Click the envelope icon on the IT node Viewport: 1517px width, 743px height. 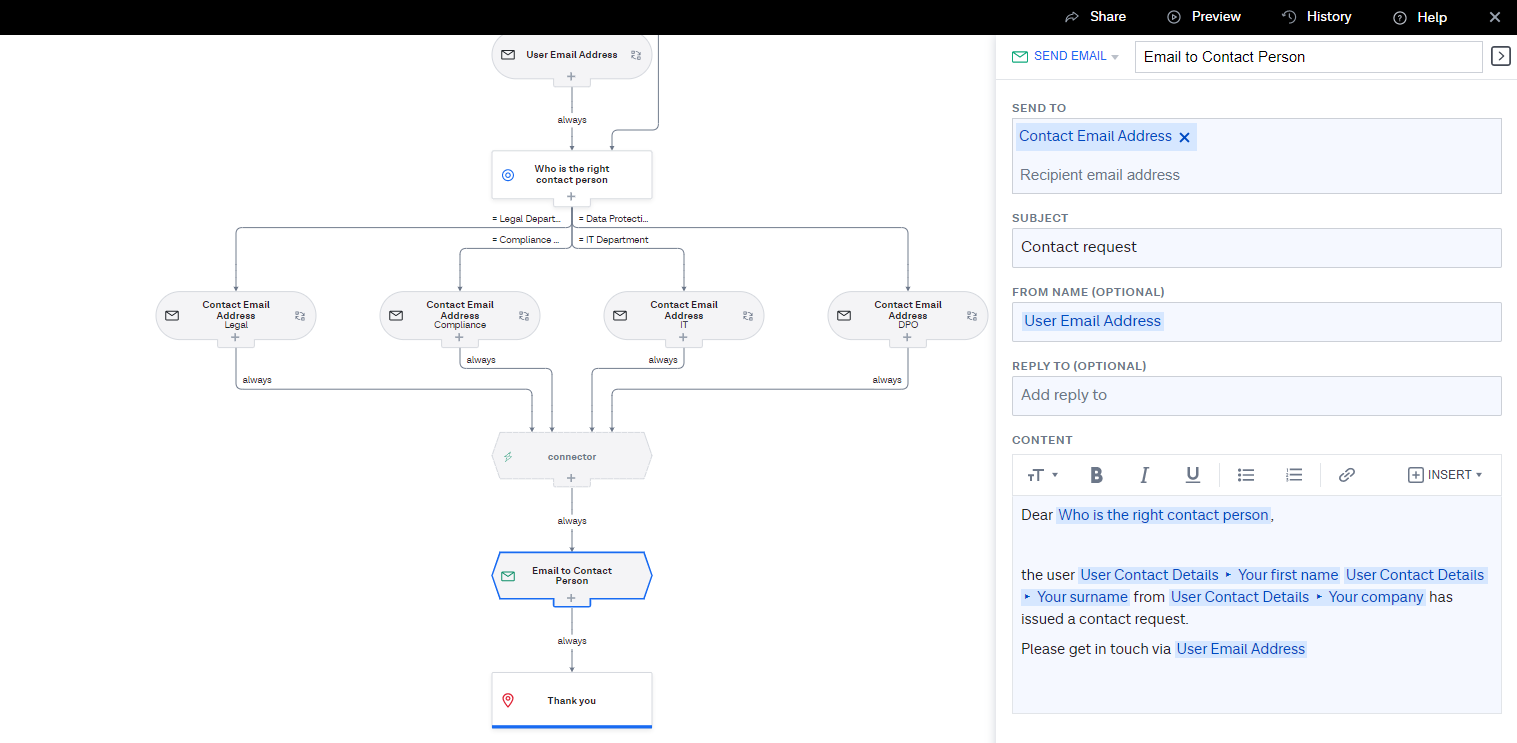(620, 316)
